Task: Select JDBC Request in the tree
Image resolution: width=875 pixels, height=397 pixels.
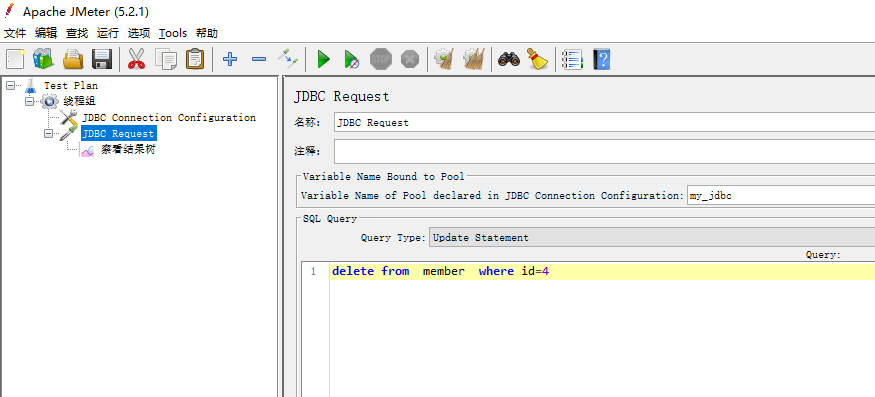Action: tap(119, 133)
